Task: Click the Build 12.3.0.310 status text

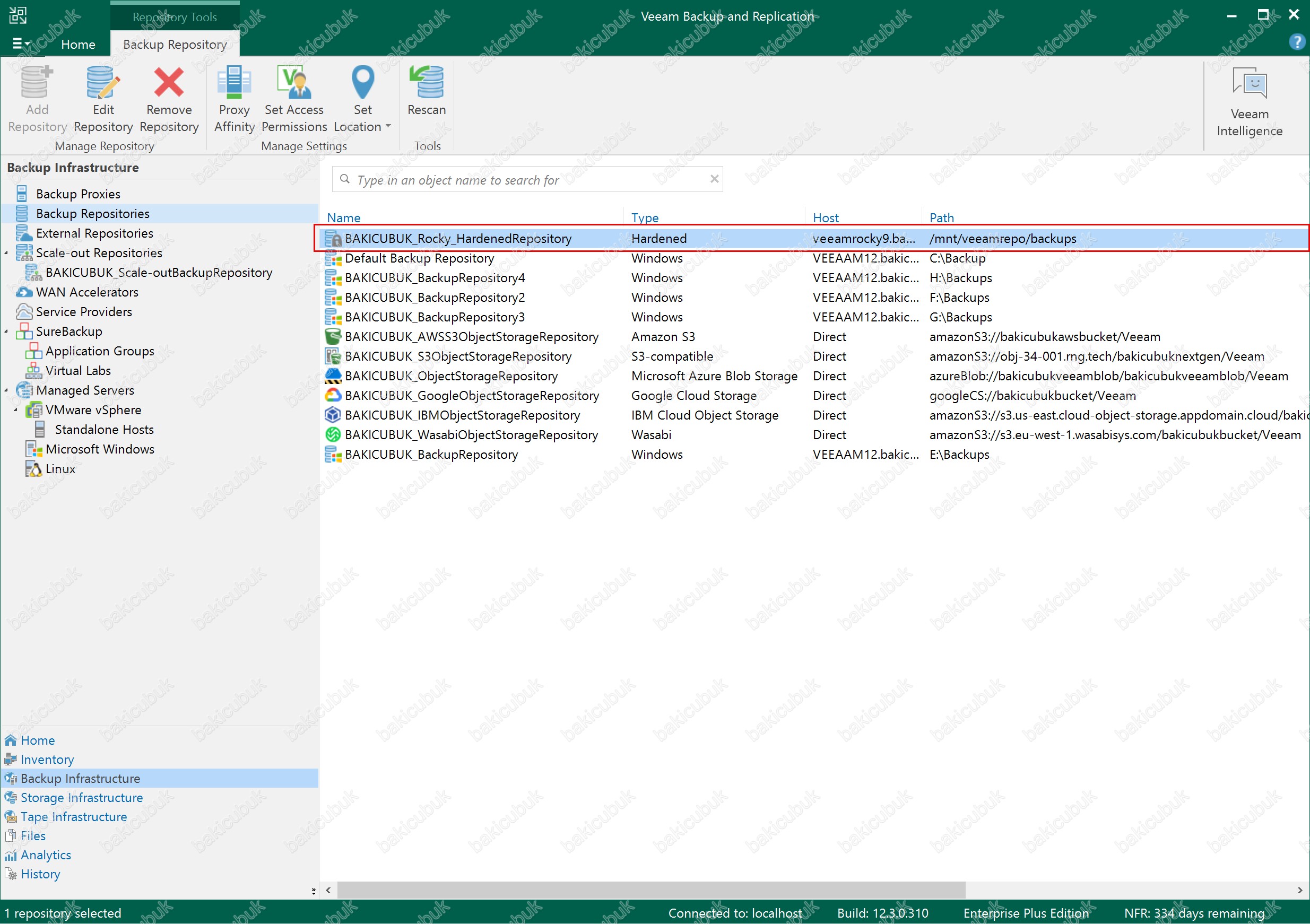Action: point(883,913)
